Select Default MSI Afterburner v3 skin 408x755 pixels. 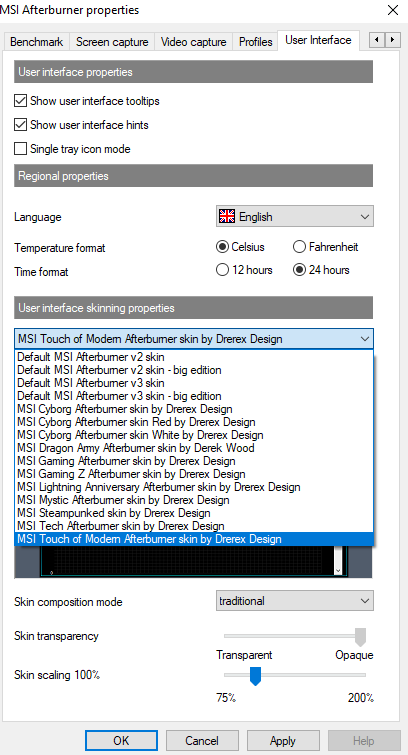click(194, 383)
